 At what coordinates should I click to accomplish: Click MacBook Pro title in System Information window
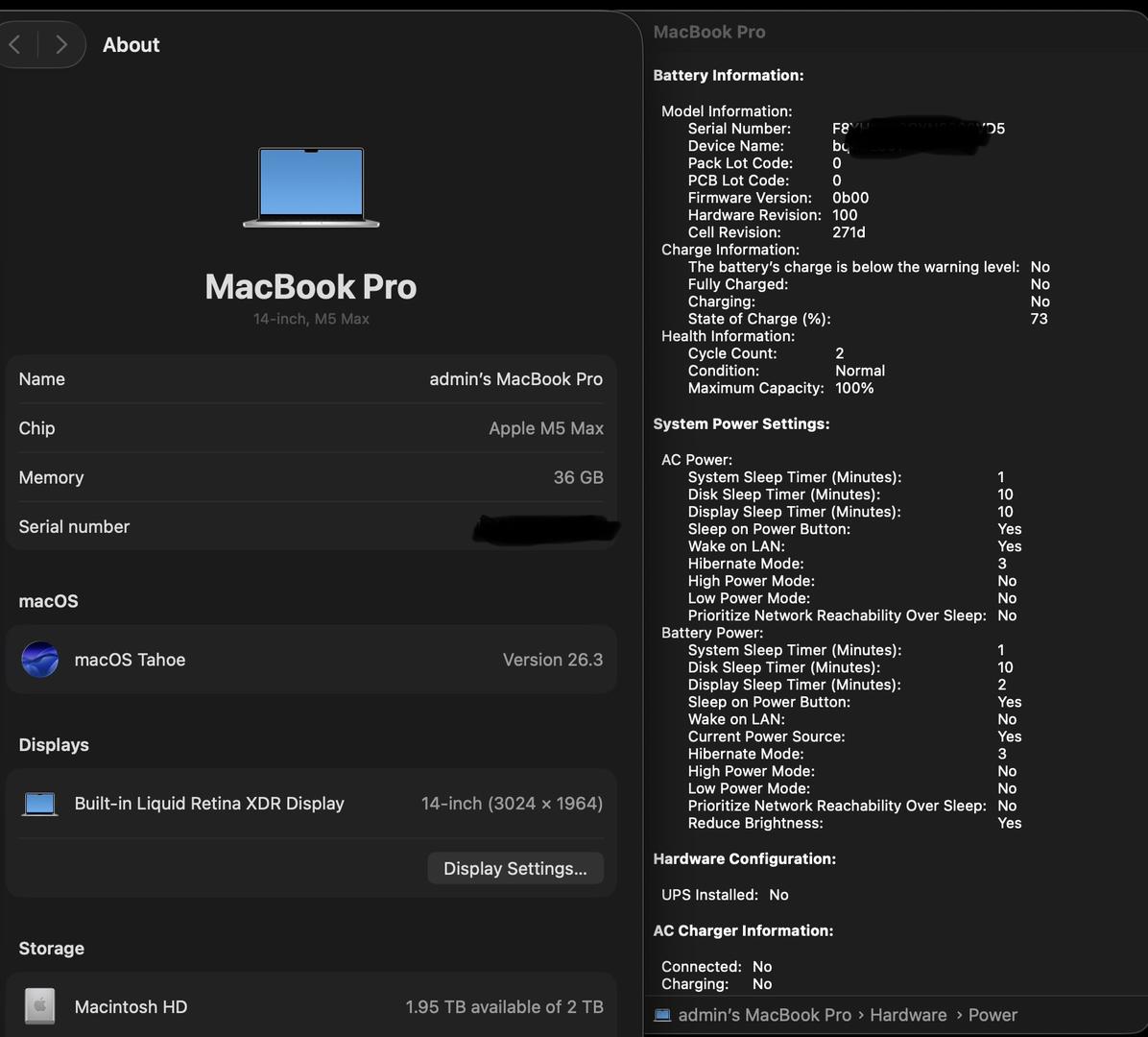tap(709, 33)
